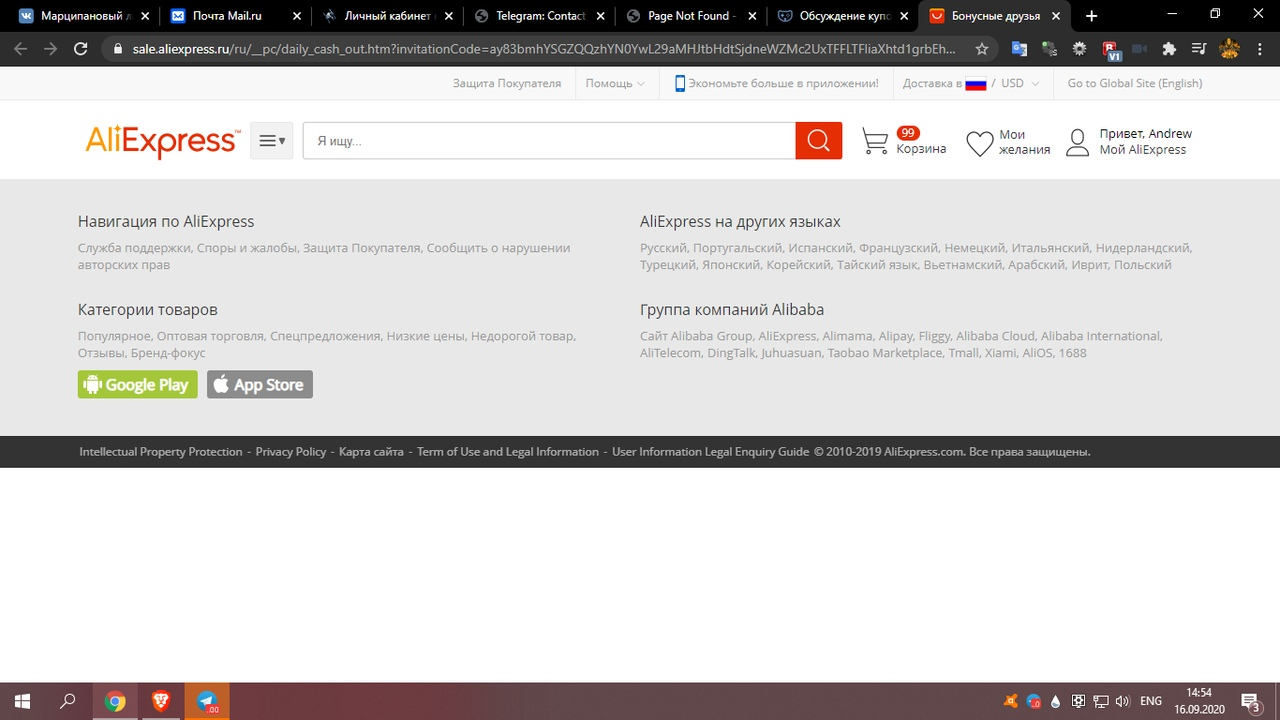Image resolution: width=1280 pixels, height=720 pixels.
Task: Click the App Store download button
Action: [x=260, y=384]
